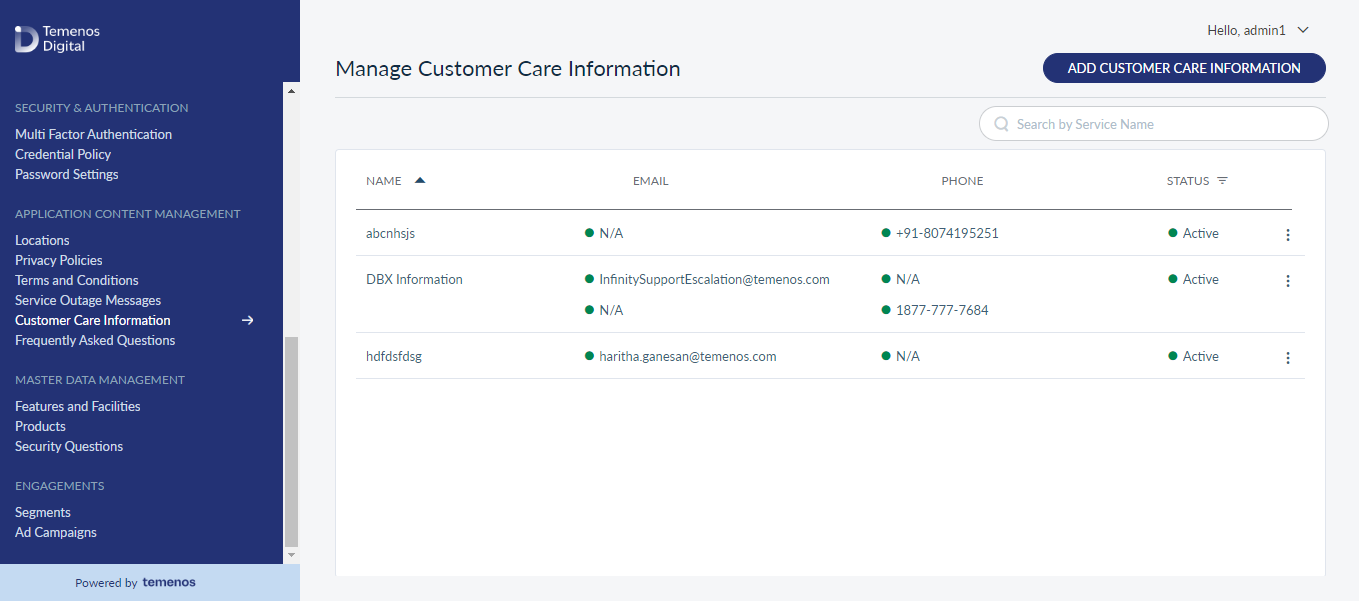Click the Status column filter icon
Image resolution: width=1359 pixels, height=601 pixels.
(x=1222, y=181)
